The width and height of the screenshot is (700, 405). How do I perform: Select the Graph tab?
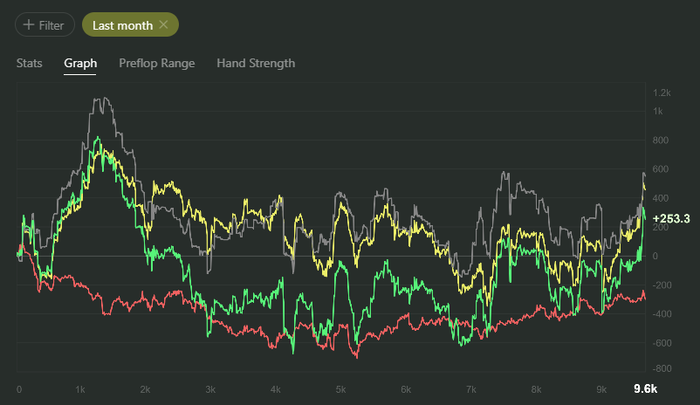(80, 63)
